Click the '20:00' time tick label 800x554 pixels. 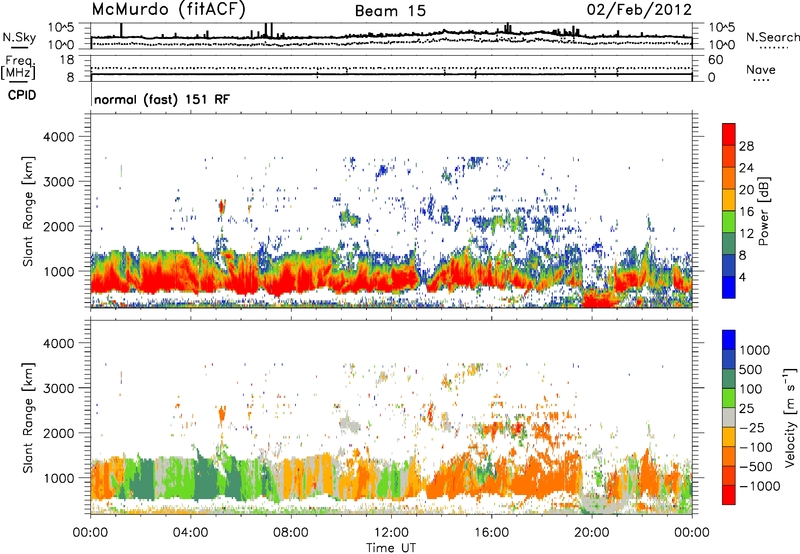click(x=591, y=533)
